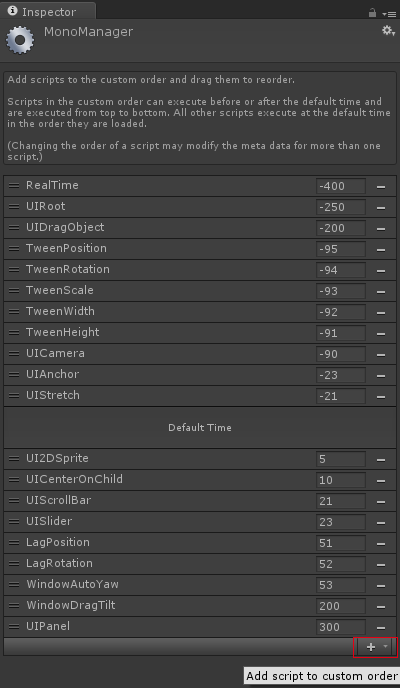This screenshot has width=400, height=688.
Task: Click minus button next to TweenScale
Action: point(381,292)
